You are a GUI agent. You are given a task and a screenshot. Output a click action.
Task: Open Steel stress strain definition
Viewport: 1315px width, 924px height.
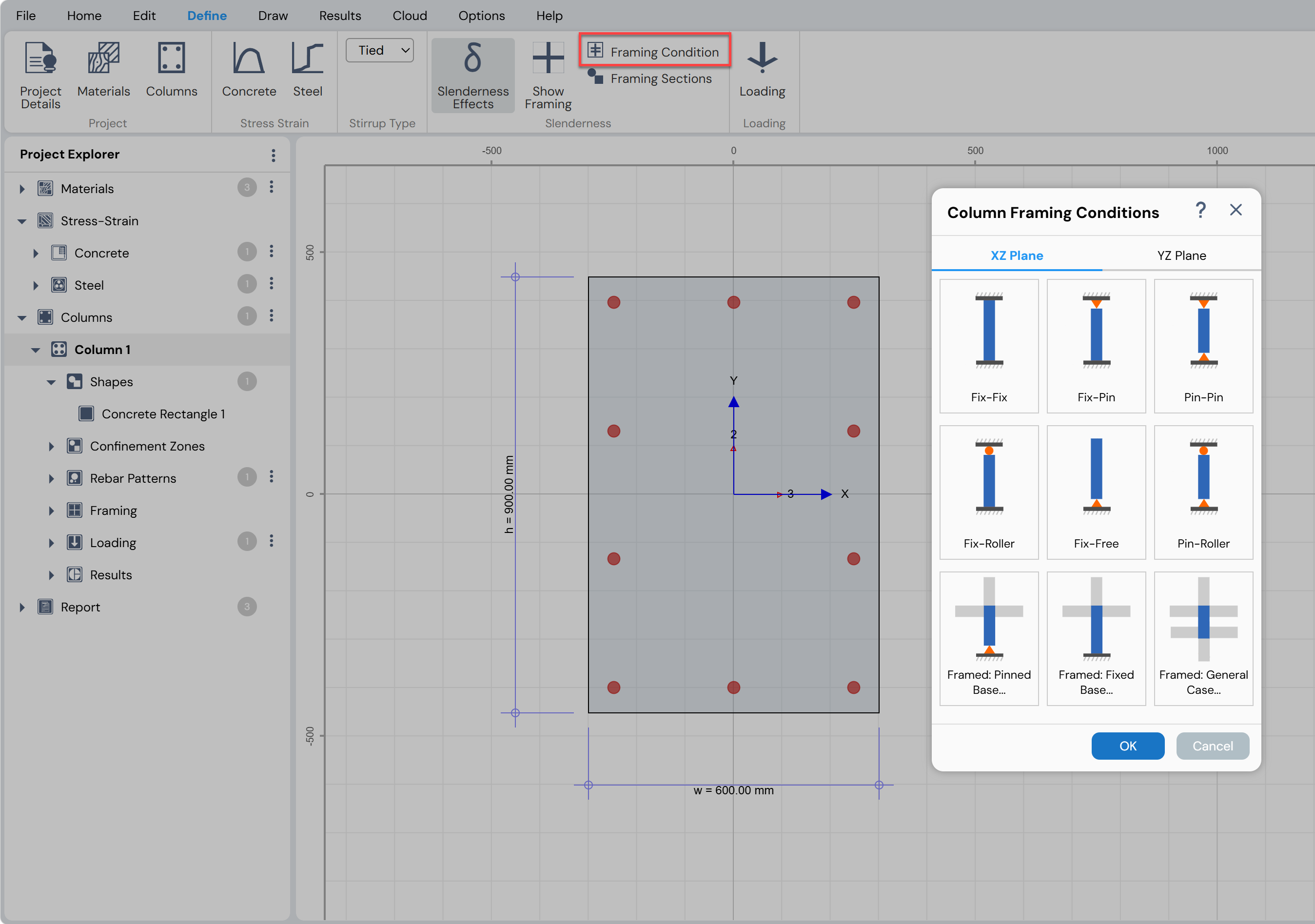pyautogui.click(x=308, y=69)
